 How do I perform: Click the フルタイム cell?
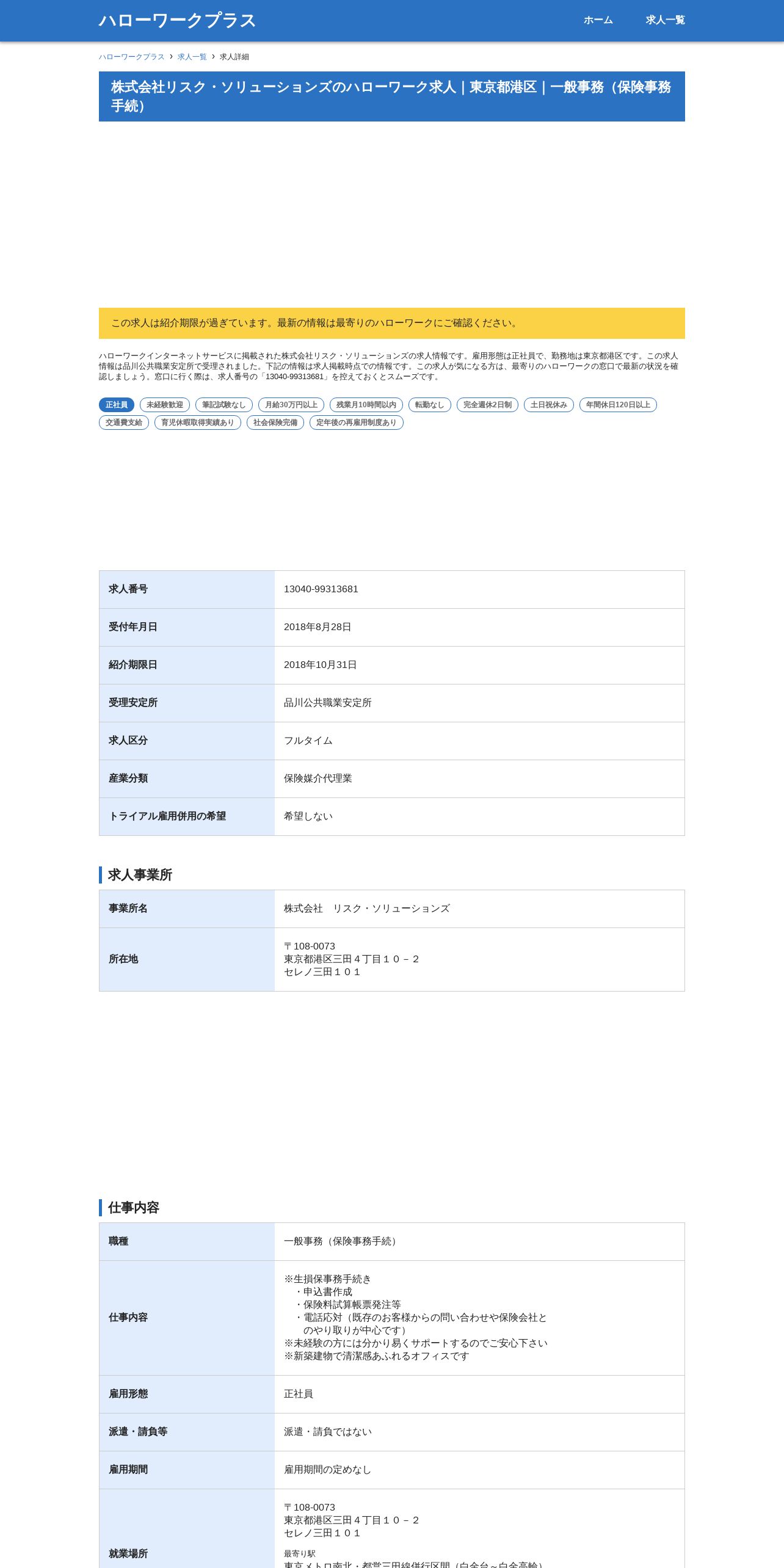[x=479, y=741]
